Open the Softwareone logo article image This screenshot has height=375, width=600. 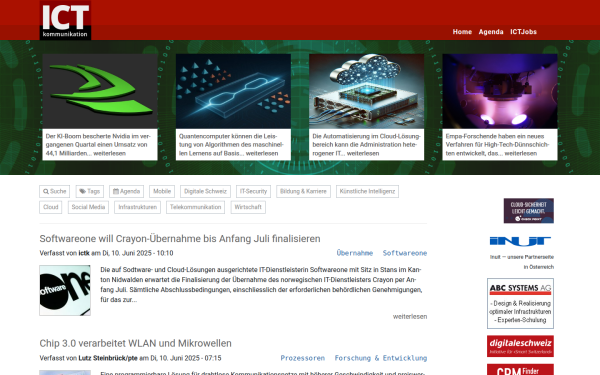65,290
